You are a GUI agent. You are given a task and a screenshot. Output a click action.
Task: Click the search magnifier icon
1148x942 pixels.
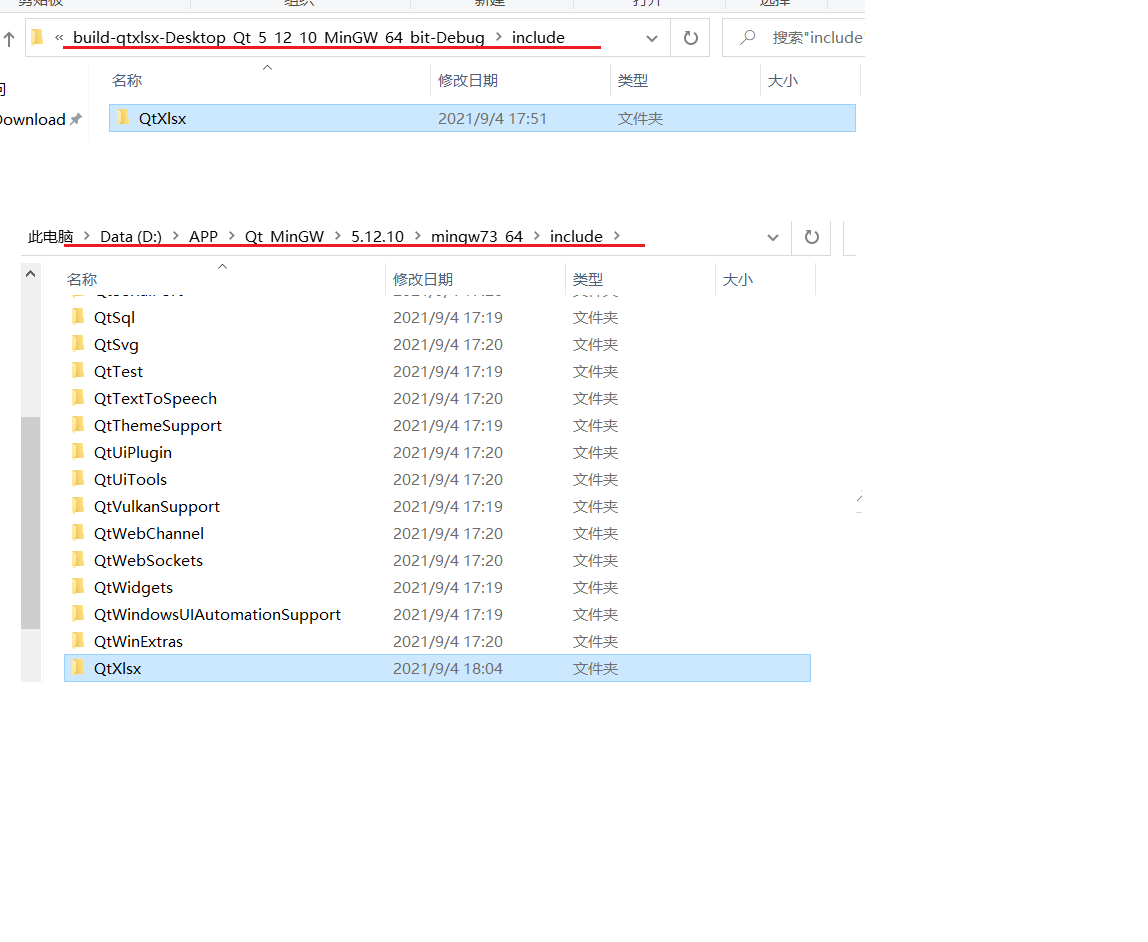point(748,37)
